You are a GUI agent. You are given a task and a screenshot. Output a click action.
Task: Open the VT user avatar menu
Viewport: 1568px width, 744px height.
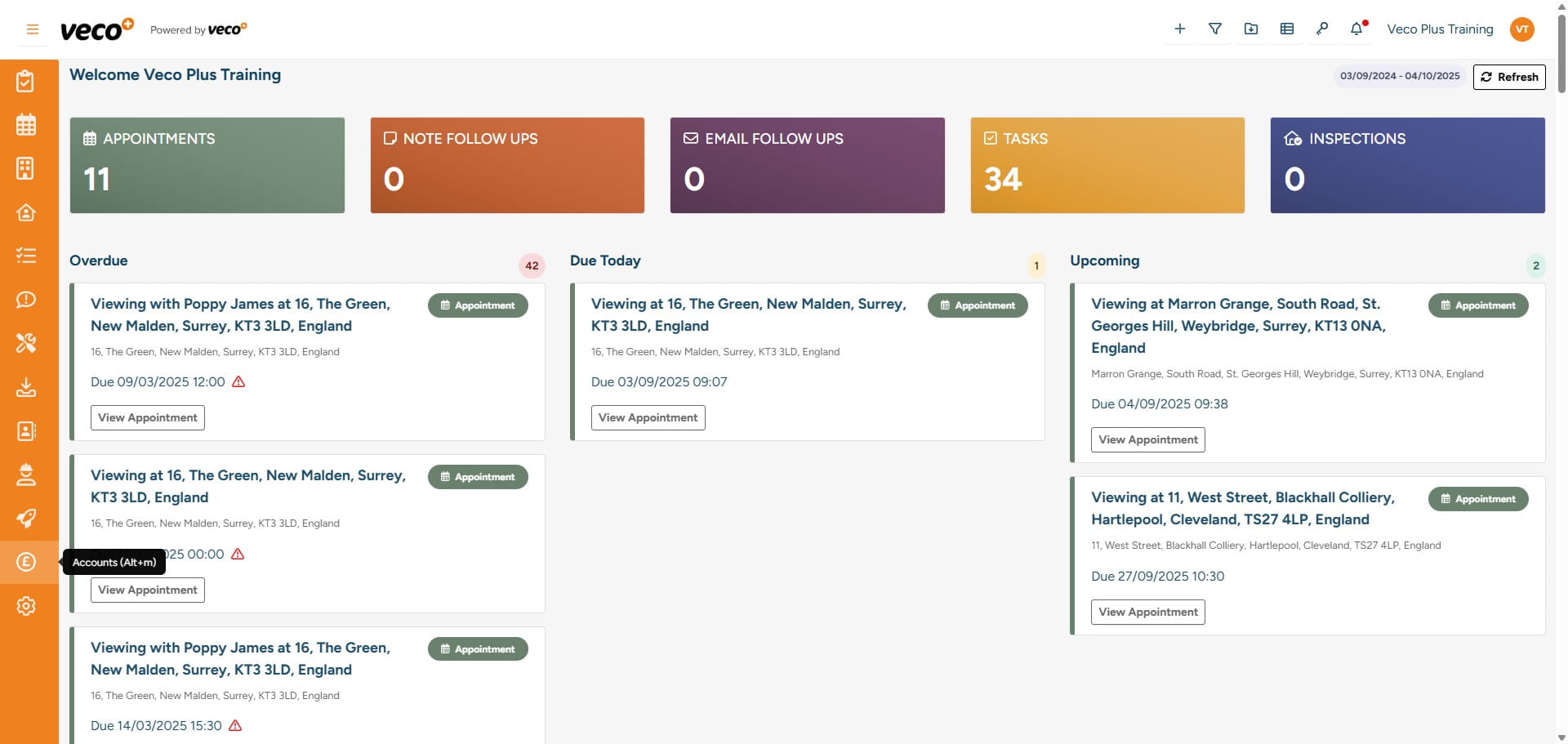(x=1521, y=29)
